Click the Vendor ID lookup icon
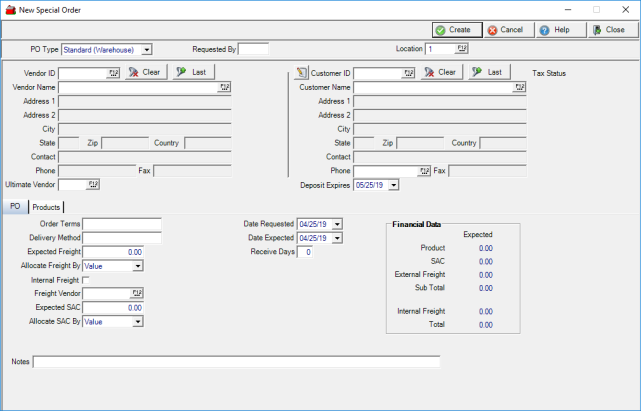Viewport: 641px width, 411px height. coord(113,73)
